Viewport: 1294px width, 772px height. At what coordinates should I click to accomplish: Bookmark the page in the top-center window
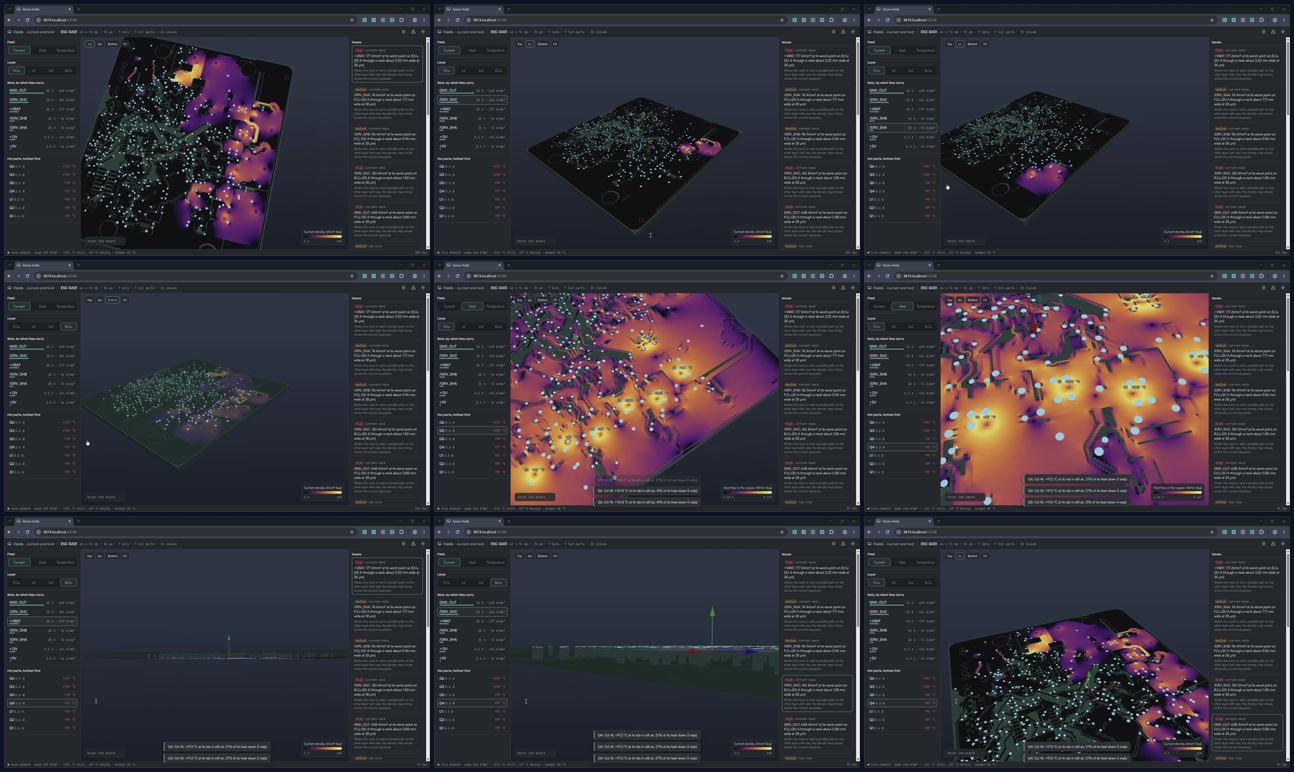tap(782, 20)
